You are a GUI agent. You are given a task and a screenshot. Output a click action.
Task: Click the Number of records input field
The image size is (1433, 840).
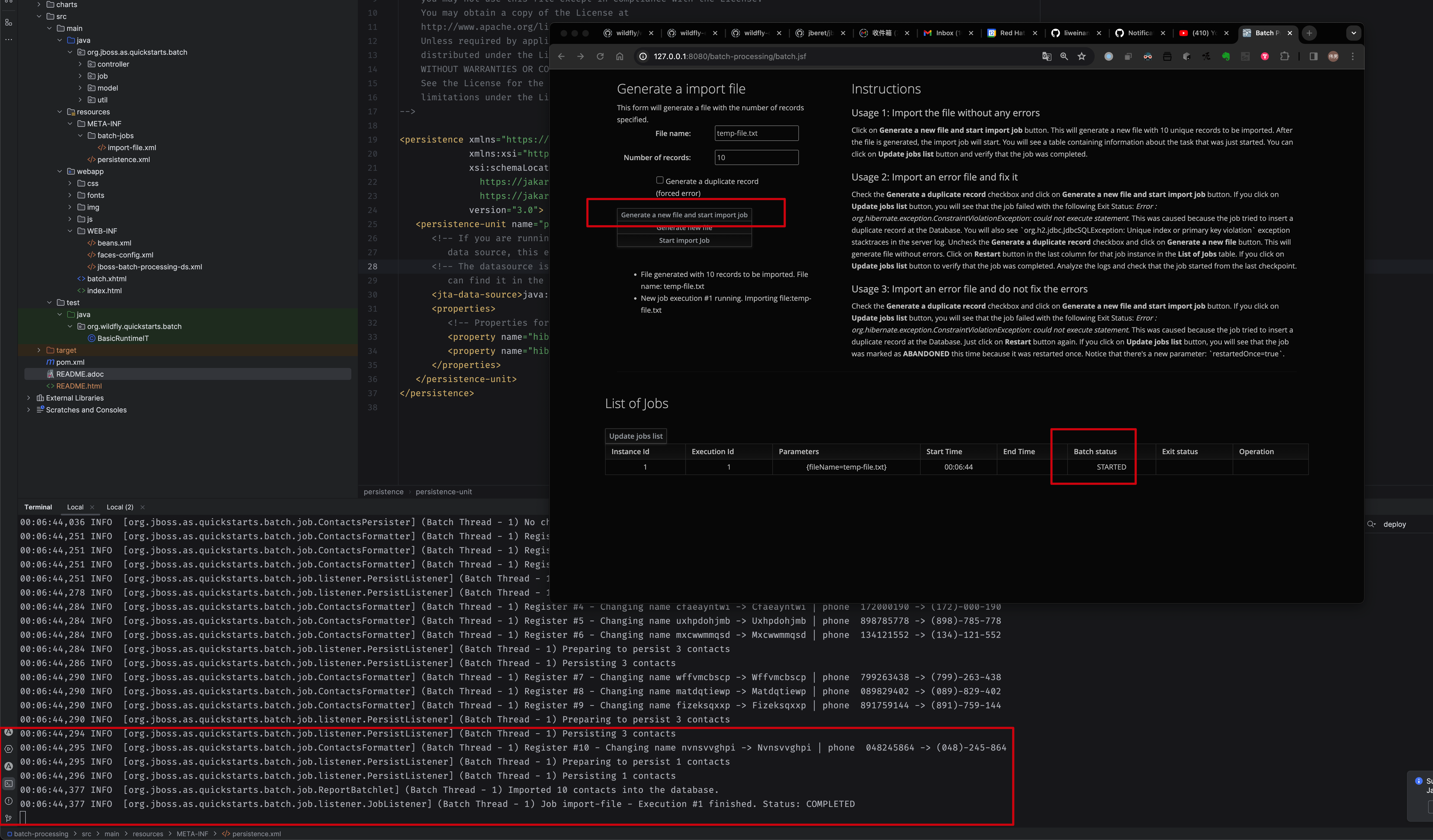click(x=756, y=157)
